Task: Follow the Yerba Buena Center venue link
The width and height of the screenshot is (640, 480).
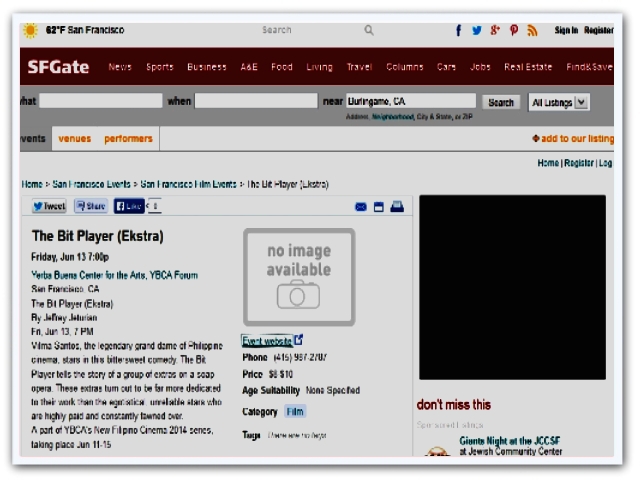Action: point(115,275)
